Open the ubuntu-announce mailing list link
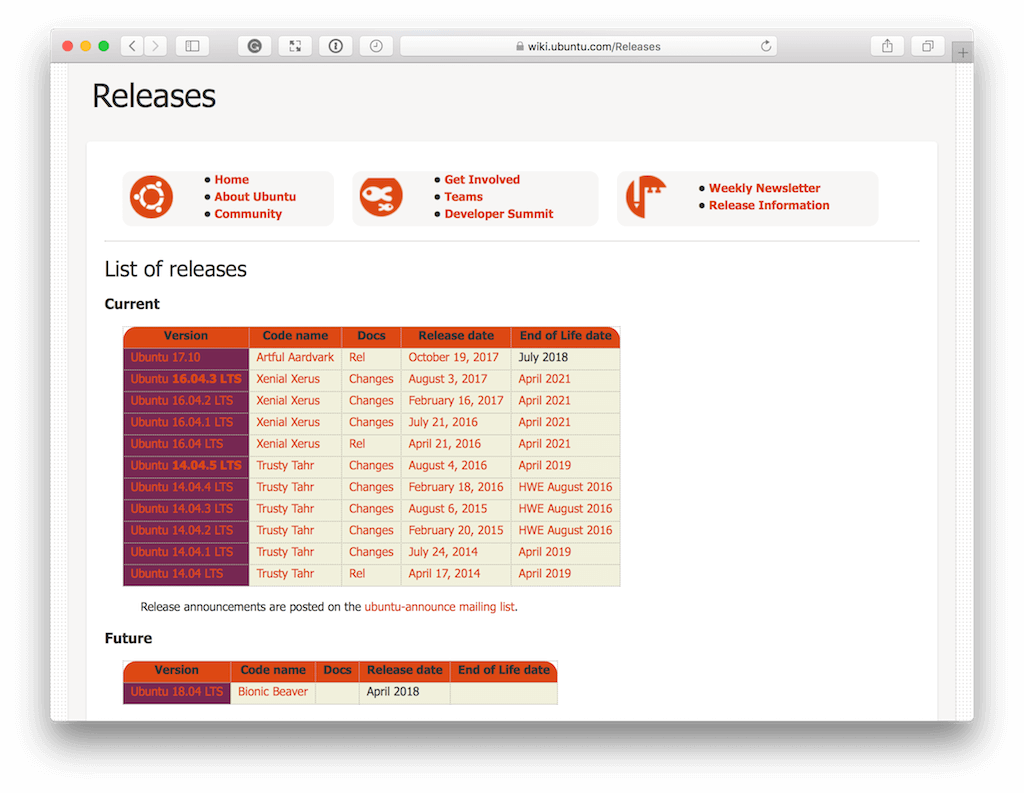The width and height of the screenshot is (1024, 793). pyautogui.click(x=440, y=607)
